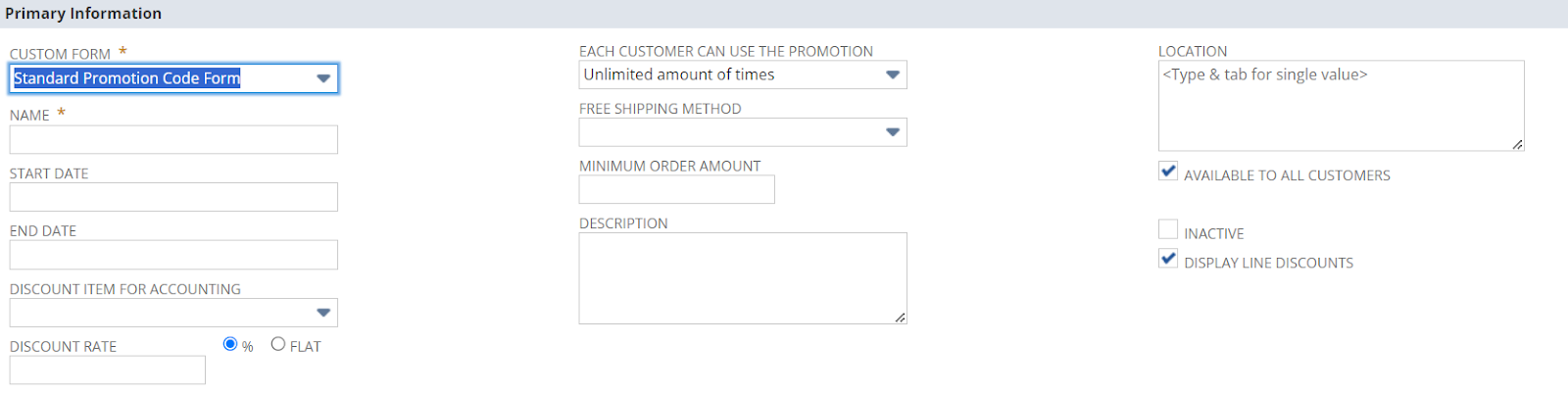Viewport: 1568px width, 393px height.
Task: Focus the Start Date field
Action: tap(173, 197)
